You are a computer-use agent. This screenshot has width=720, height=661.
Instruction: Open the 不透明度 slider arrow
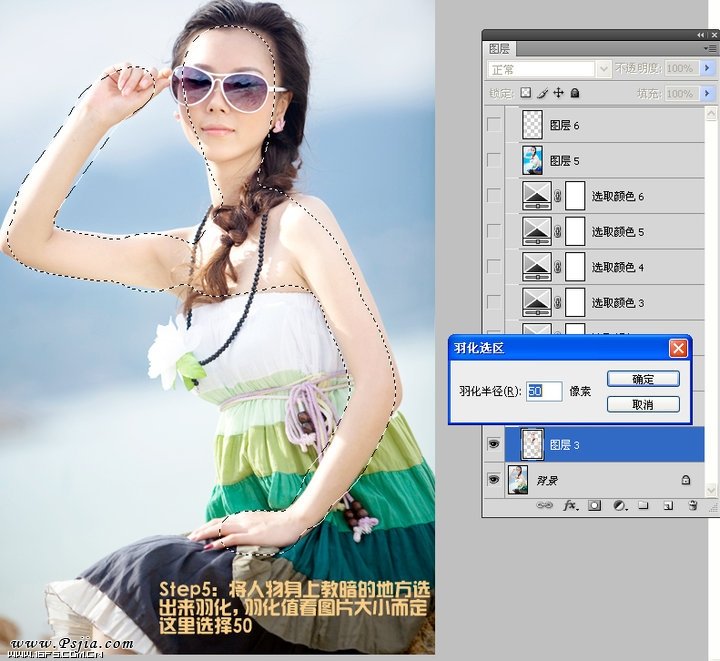coord(707,68)
